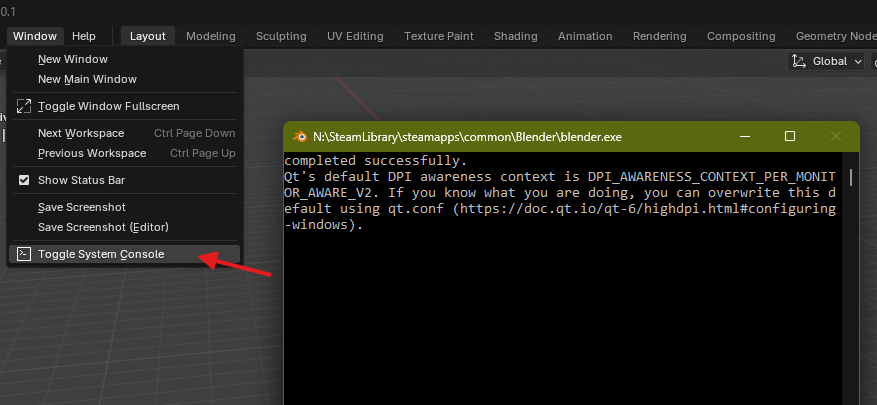
Task: Close the blender.exe console window
Action: 836,136
